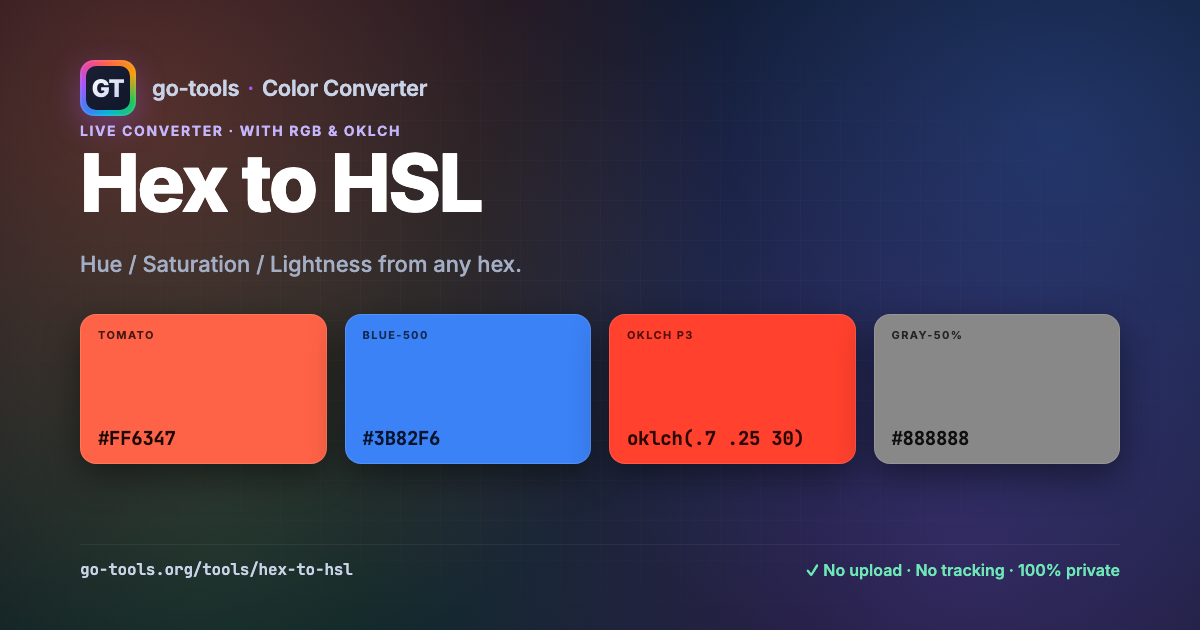Click the go-tools brand name

tap(195, 88)
